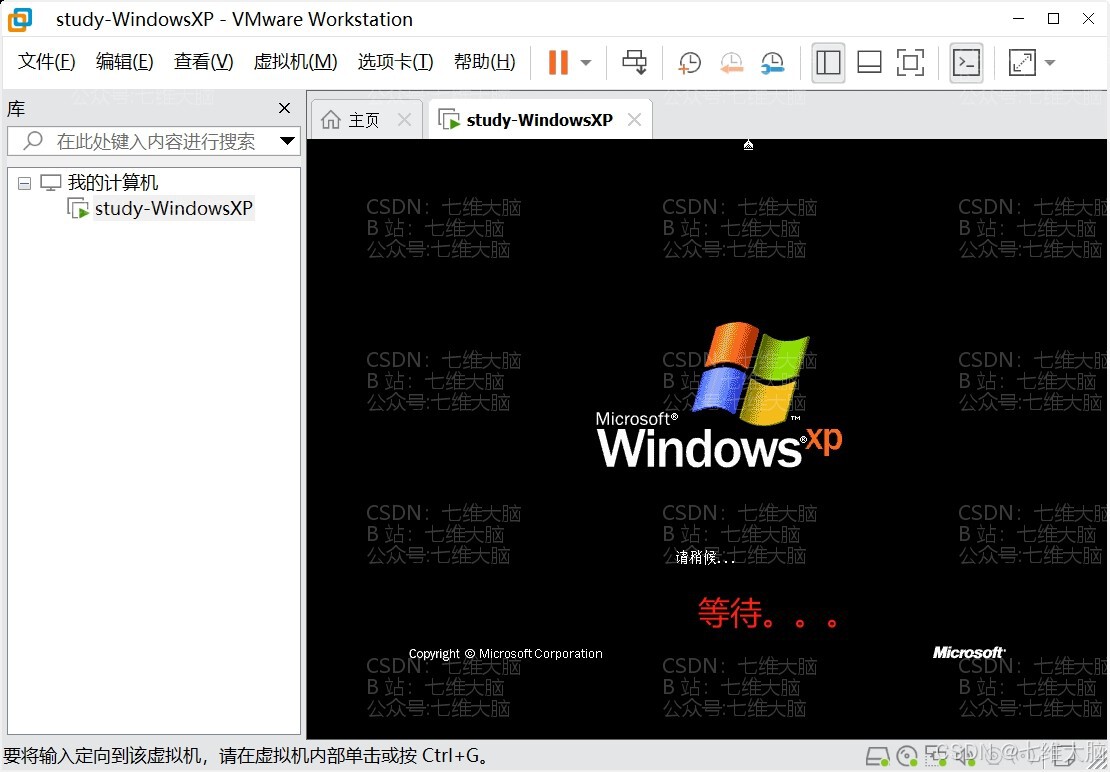
Task: Click the sound card status icon
Action: tap(964, 756)
